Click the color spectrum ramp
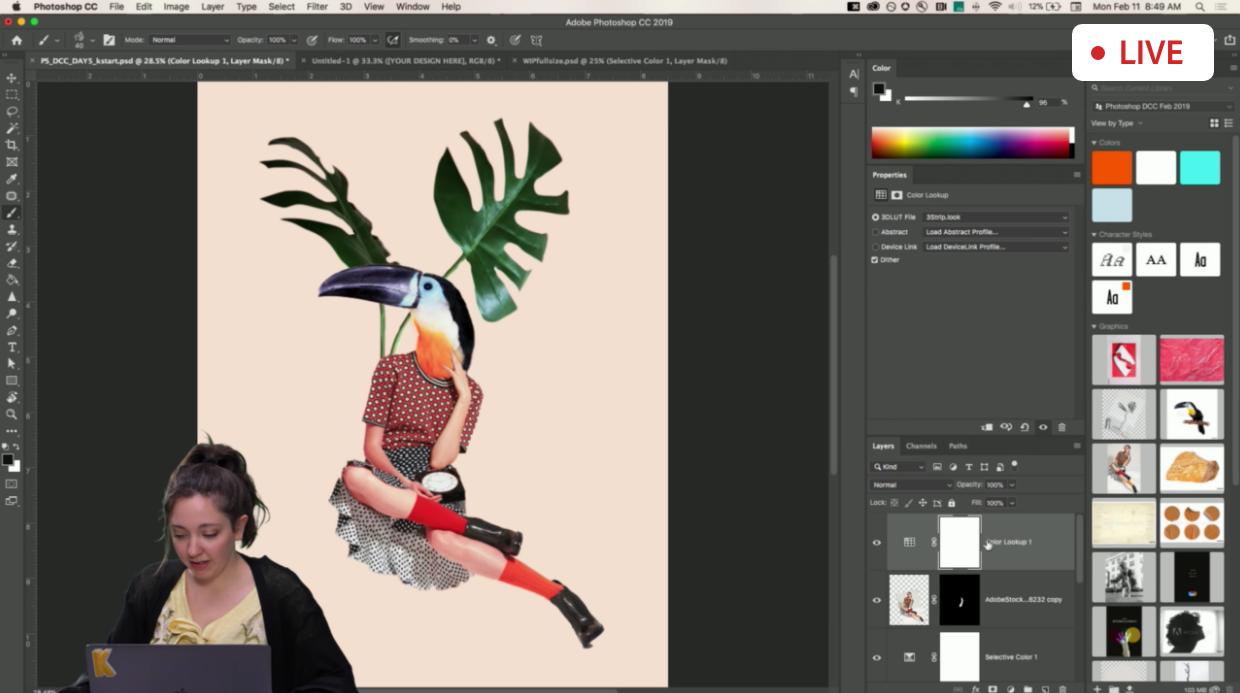 972,142
